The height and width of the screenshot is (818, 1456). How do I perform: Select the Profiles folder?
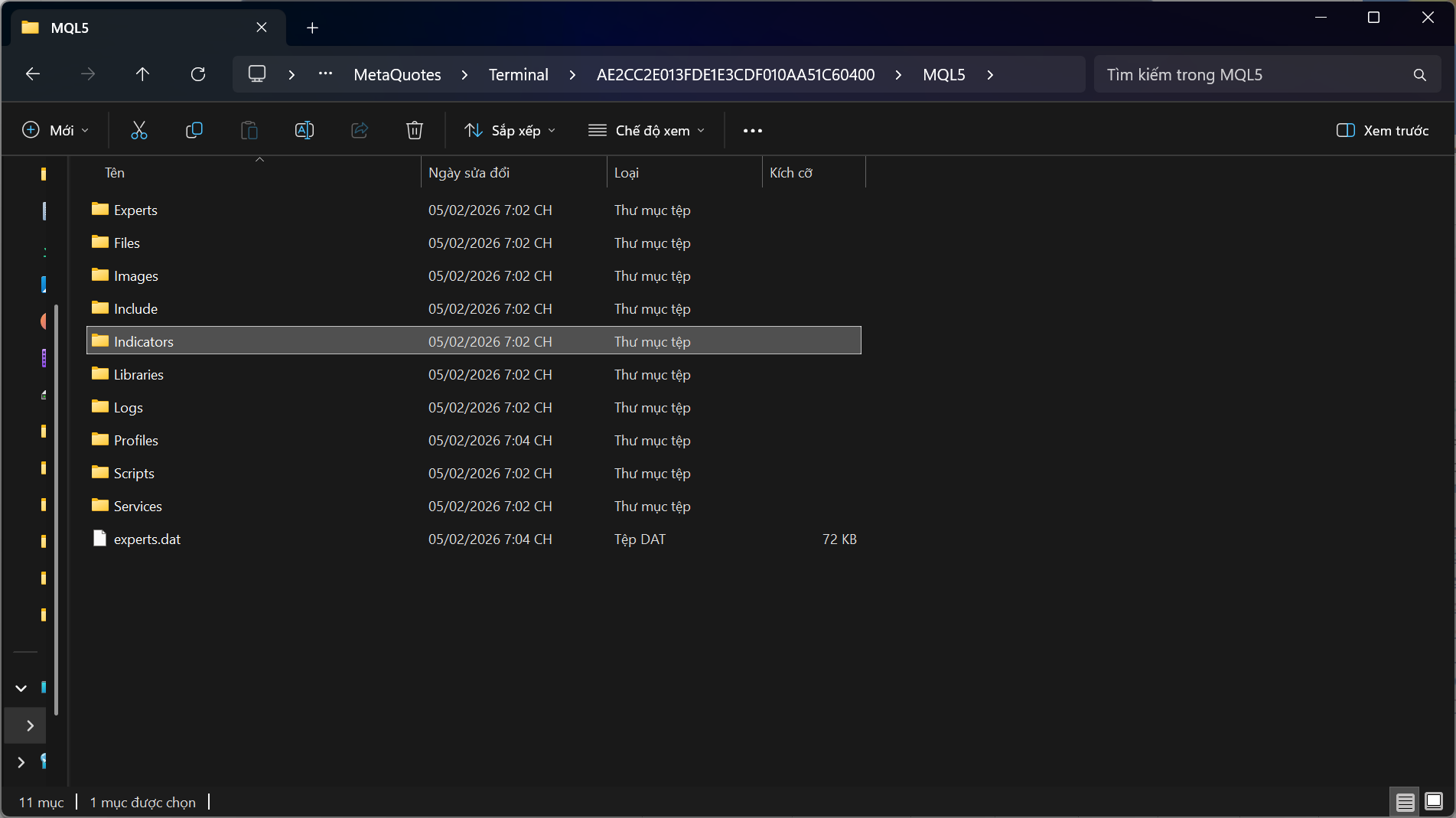[474, 440]
